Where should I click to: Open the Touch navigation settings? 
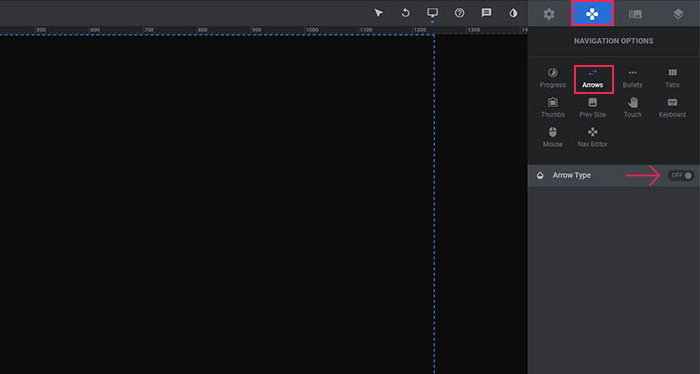click(633, 108)
